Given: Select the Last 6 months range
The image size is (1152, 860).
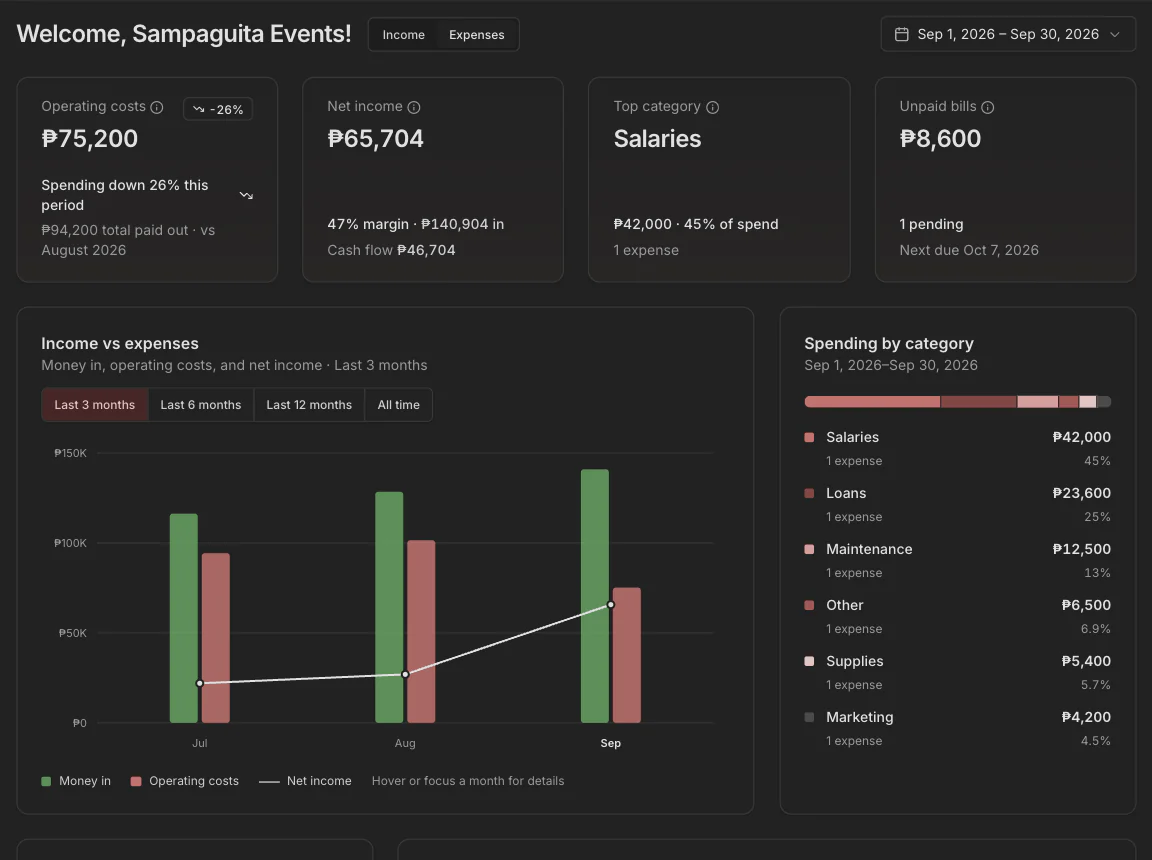Looking at the screenshot, I should click(201, 405).
